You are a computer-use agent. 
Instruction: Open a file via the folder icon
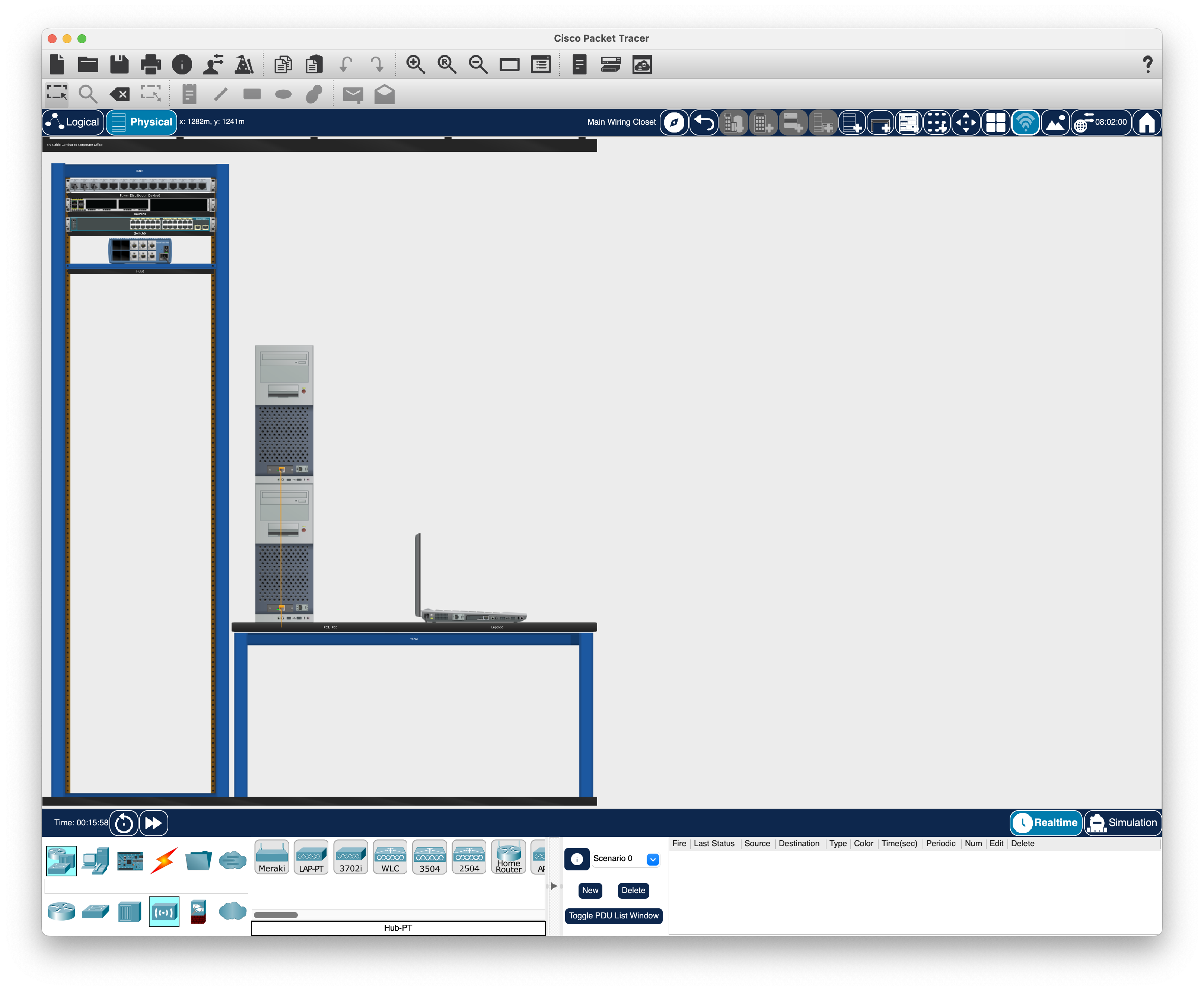pos(88,64)
